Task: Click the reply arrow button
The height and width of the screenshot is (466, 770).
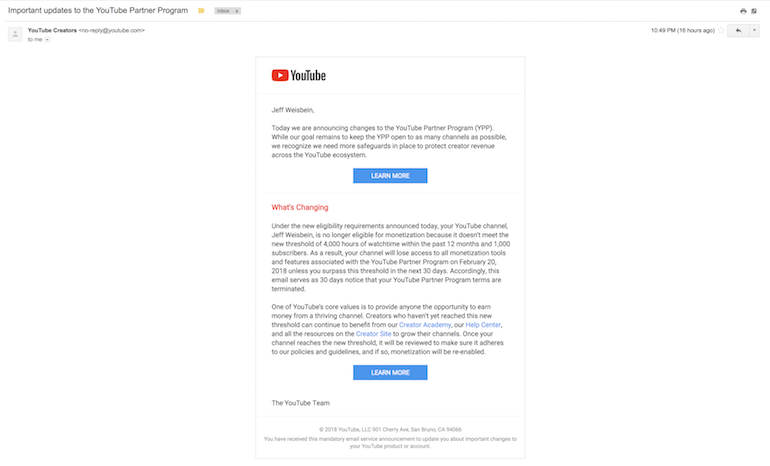Action: [x=738, y=31]
